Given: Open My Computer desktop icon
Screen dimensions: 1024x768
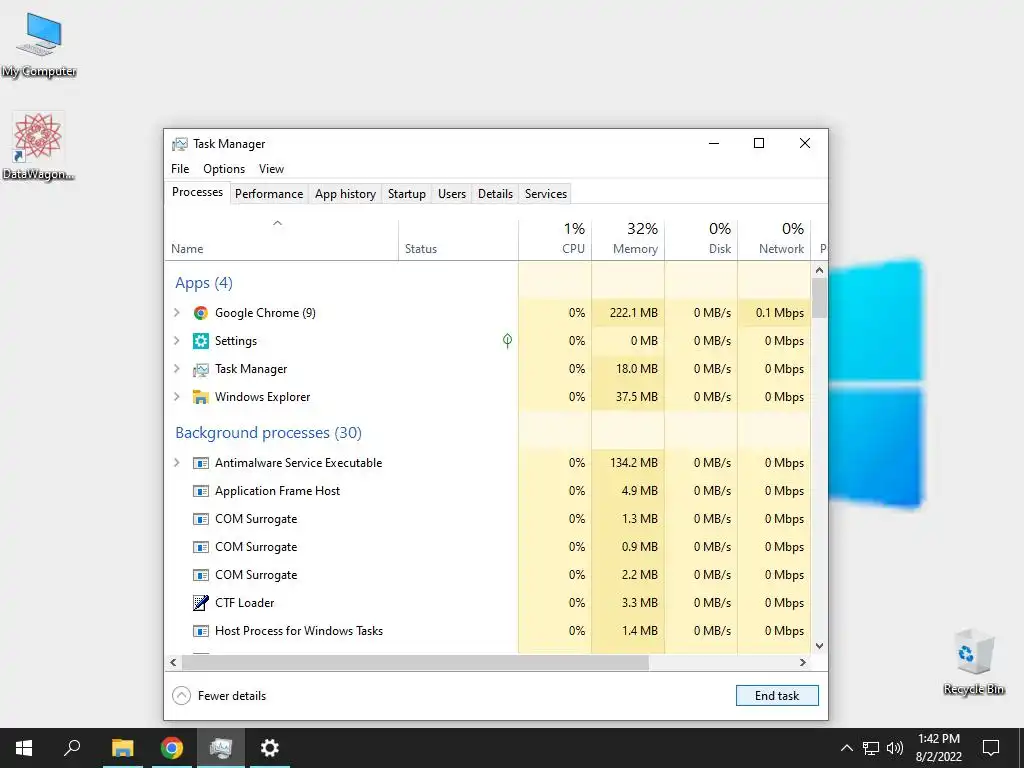Looking at the screenshot, I should [x=39, y=44].
